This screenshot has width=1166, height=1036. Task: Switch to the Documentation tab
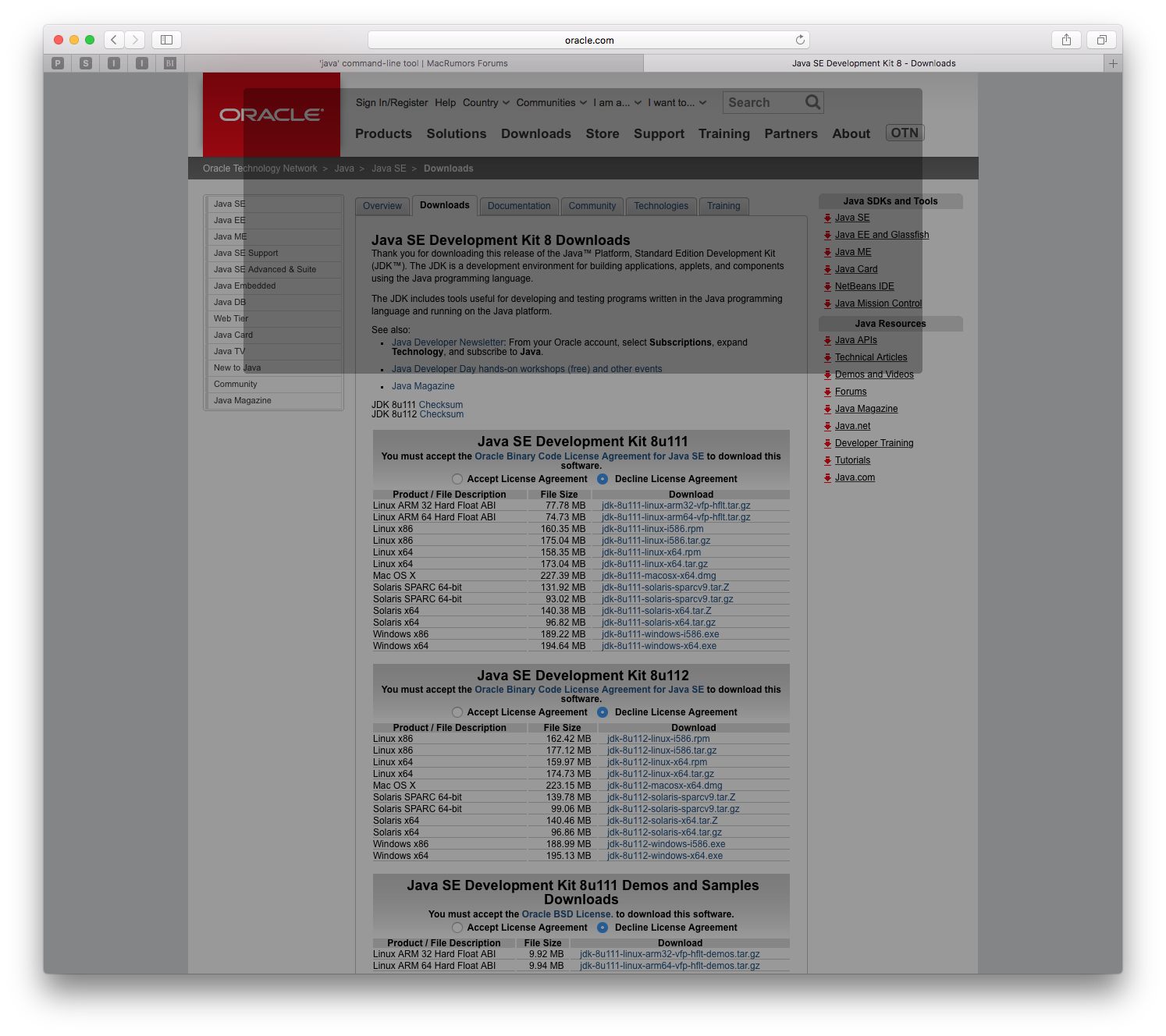coord(519,206)
